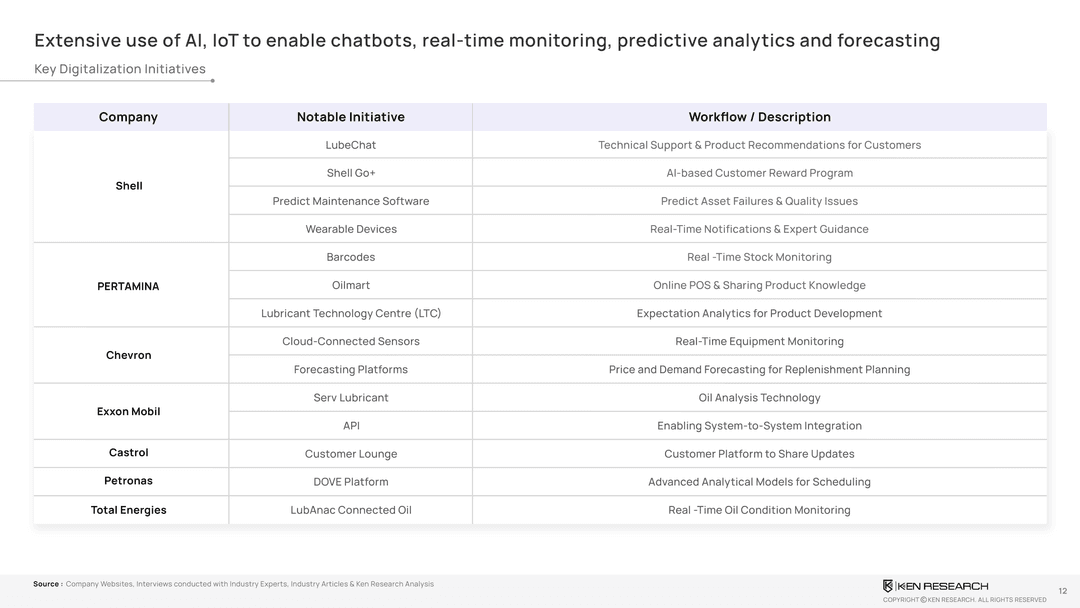Image resolution: width=1080 pixels, height=608 pixels.
Task: Click the Shell company cell
Action: tap(129, 186)
